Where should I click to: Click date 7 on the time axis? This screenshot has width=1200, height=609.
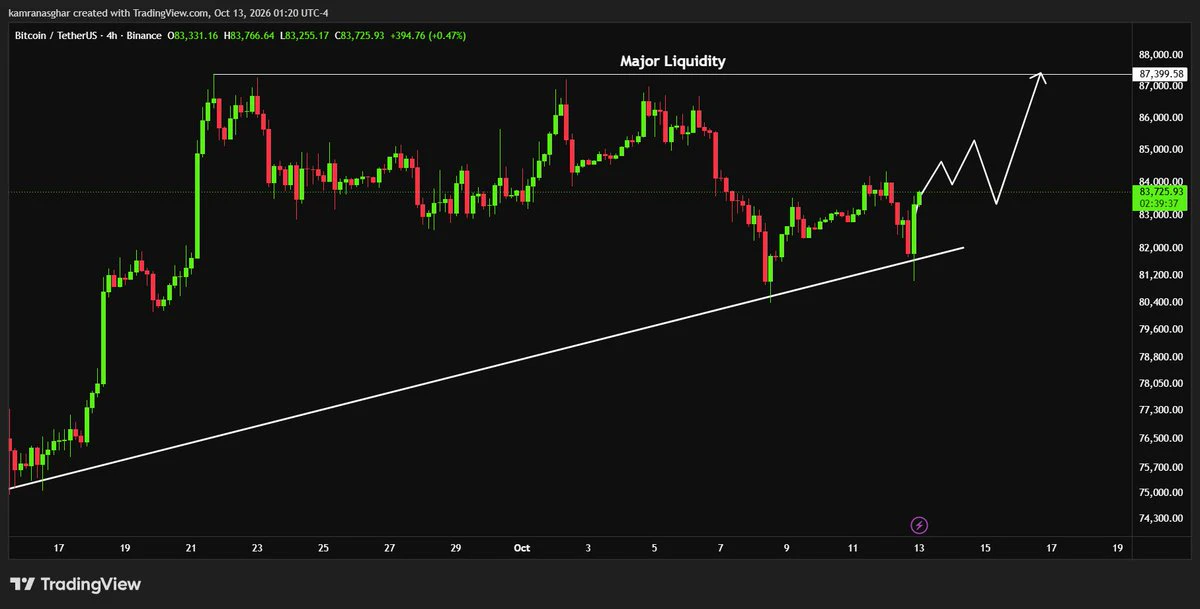tap(720, 547)
